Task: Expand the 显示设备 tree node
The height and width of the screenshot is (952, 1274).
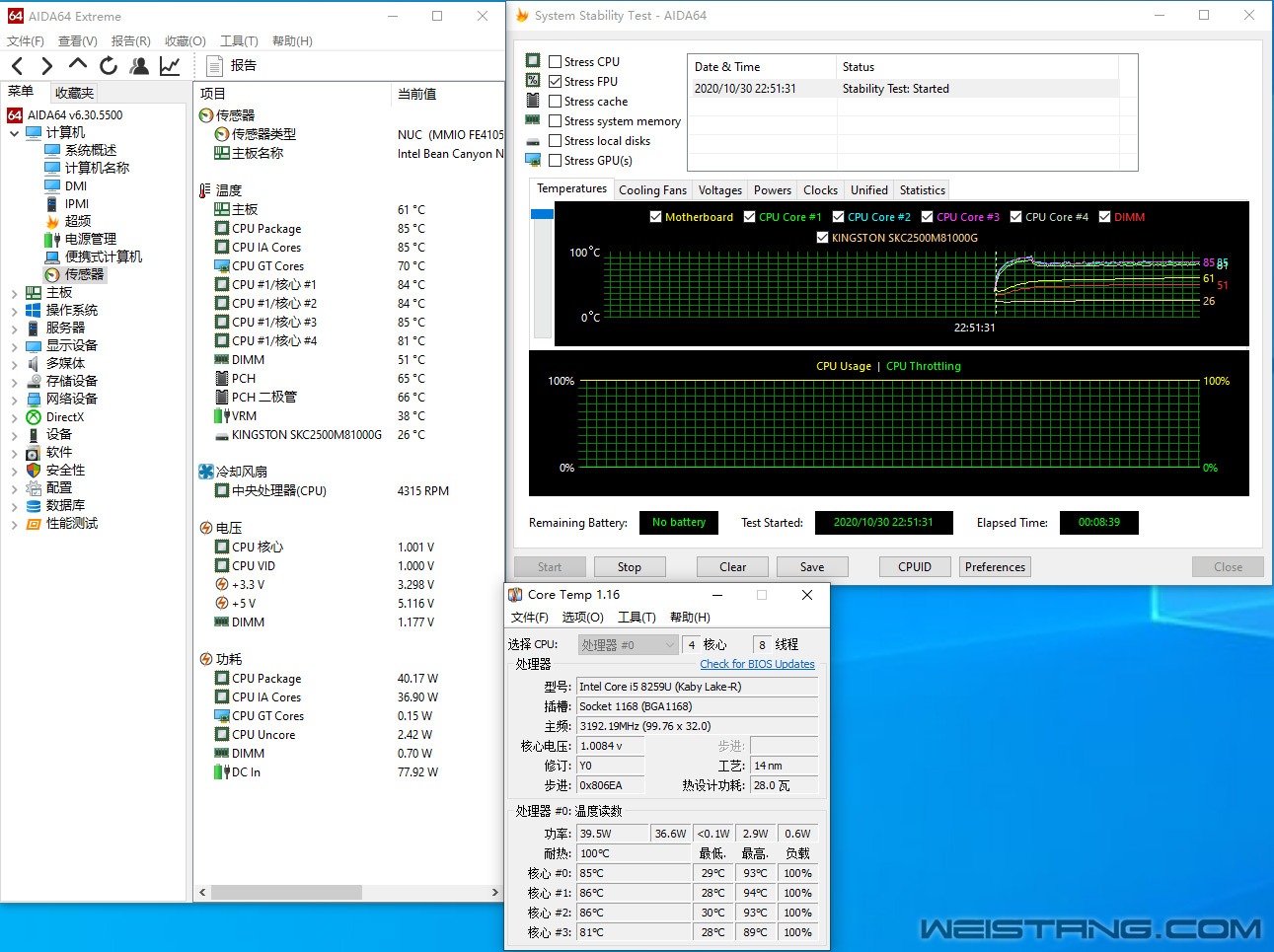Action: (x=14, y=346)
